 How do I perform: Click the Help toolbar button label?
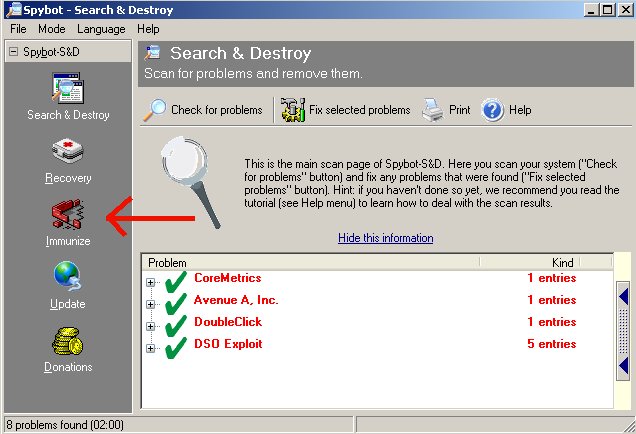click(x=520, y=110)
